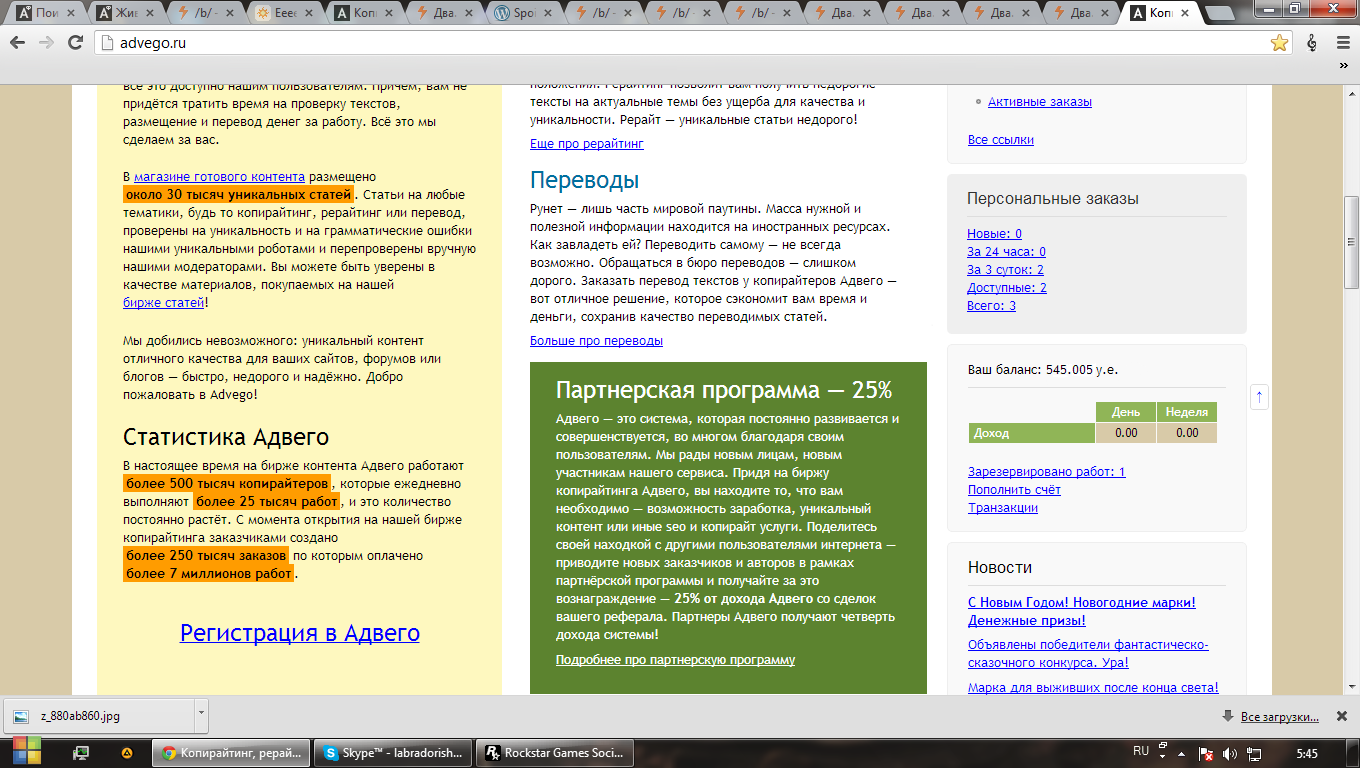Open the network tray icon
The image size is (1360, 768).
coord(1254,752)
